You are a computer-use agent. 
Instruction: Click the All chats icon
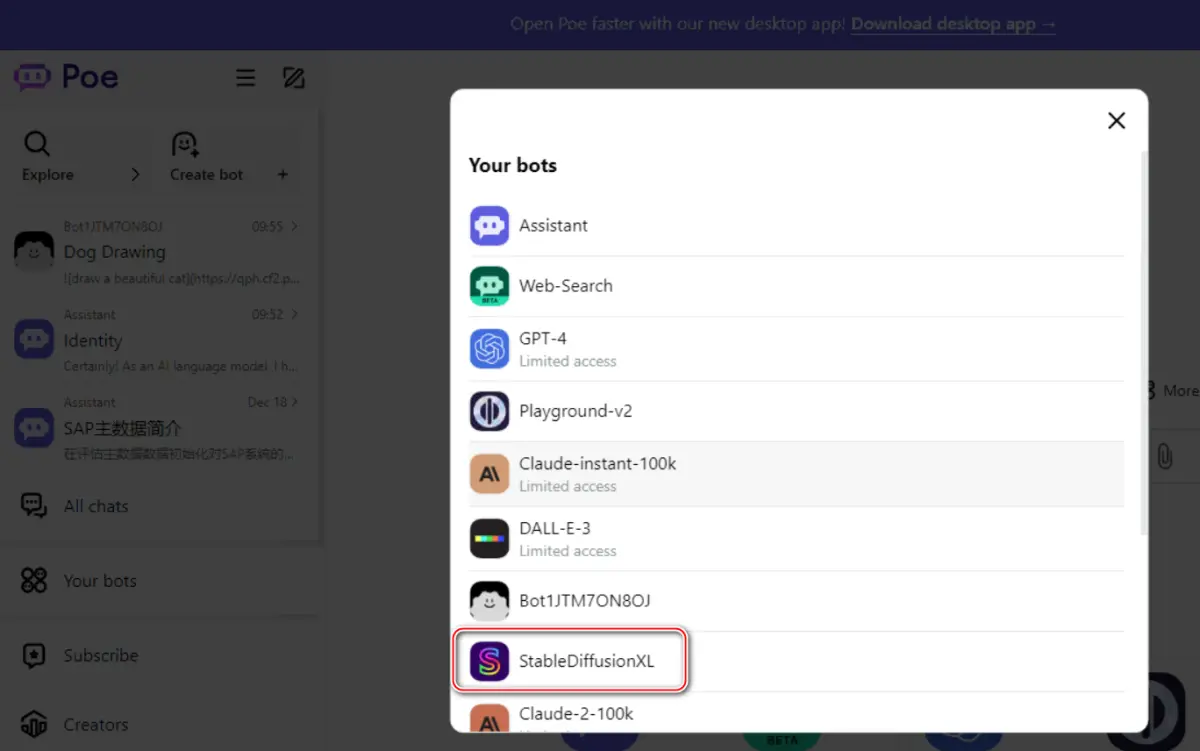(34, 506)
